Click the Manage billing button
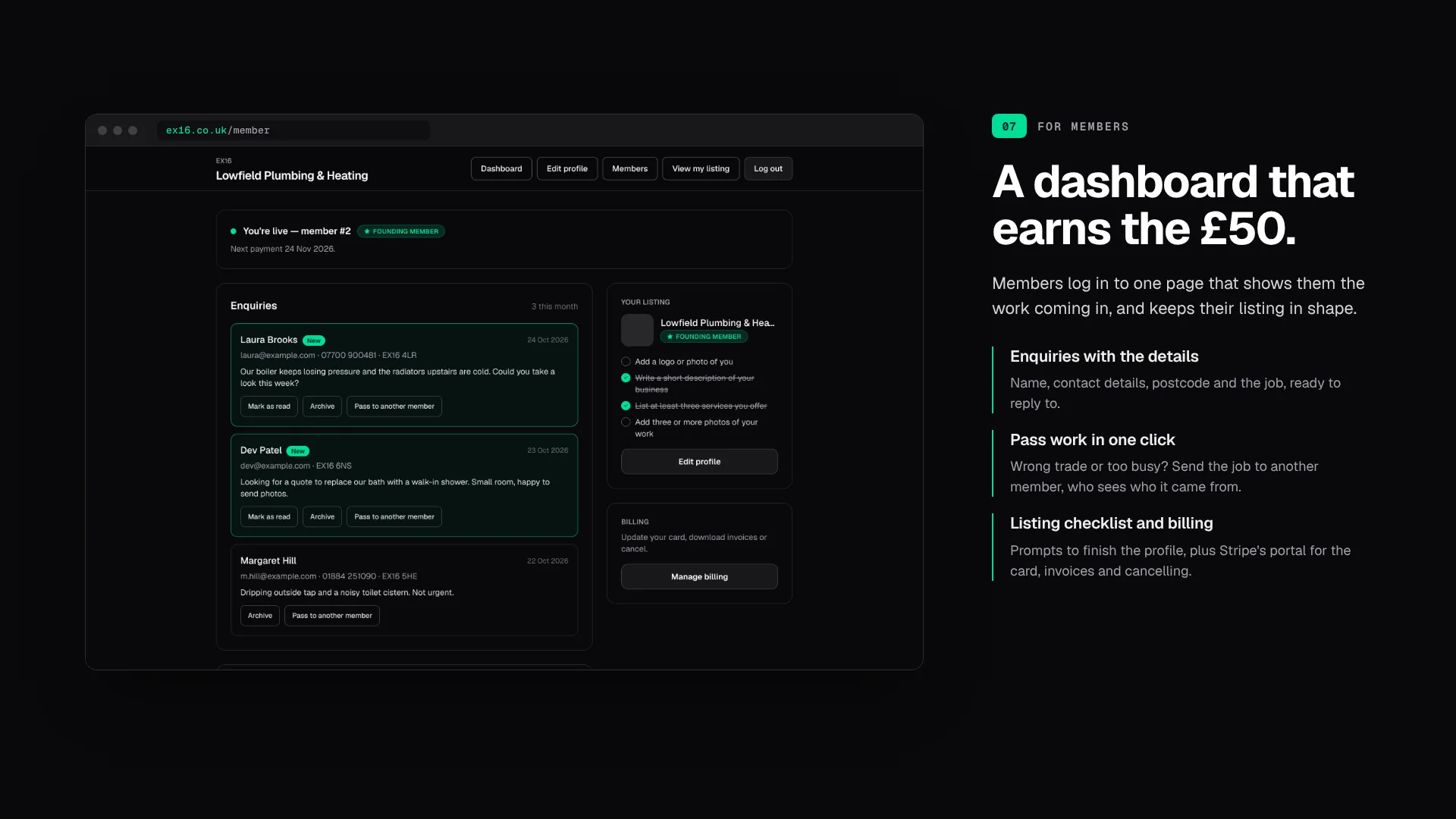 click(699, 576)
